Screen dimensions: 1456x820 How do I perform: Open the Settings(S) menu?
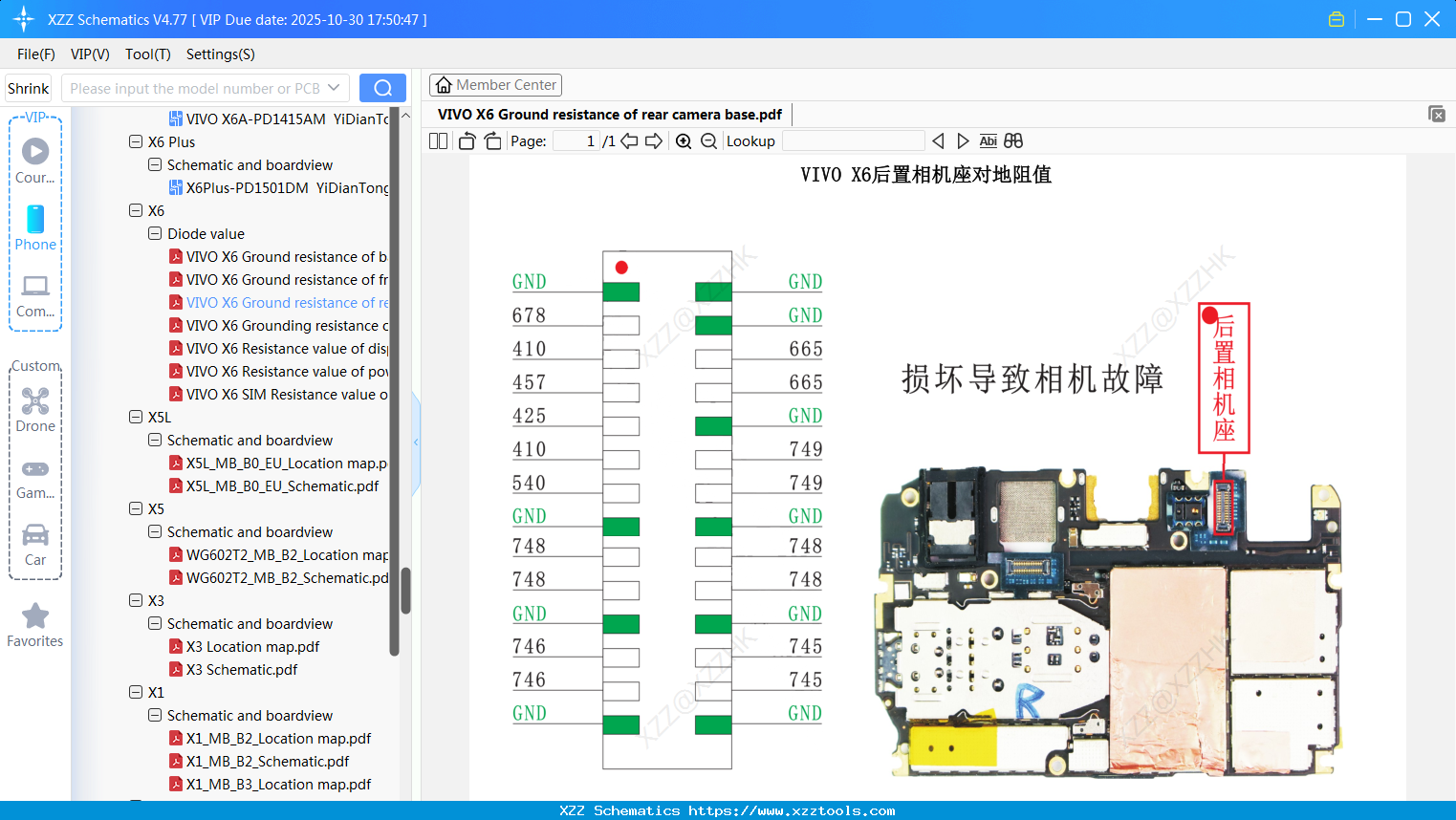[x=220, y=54]
